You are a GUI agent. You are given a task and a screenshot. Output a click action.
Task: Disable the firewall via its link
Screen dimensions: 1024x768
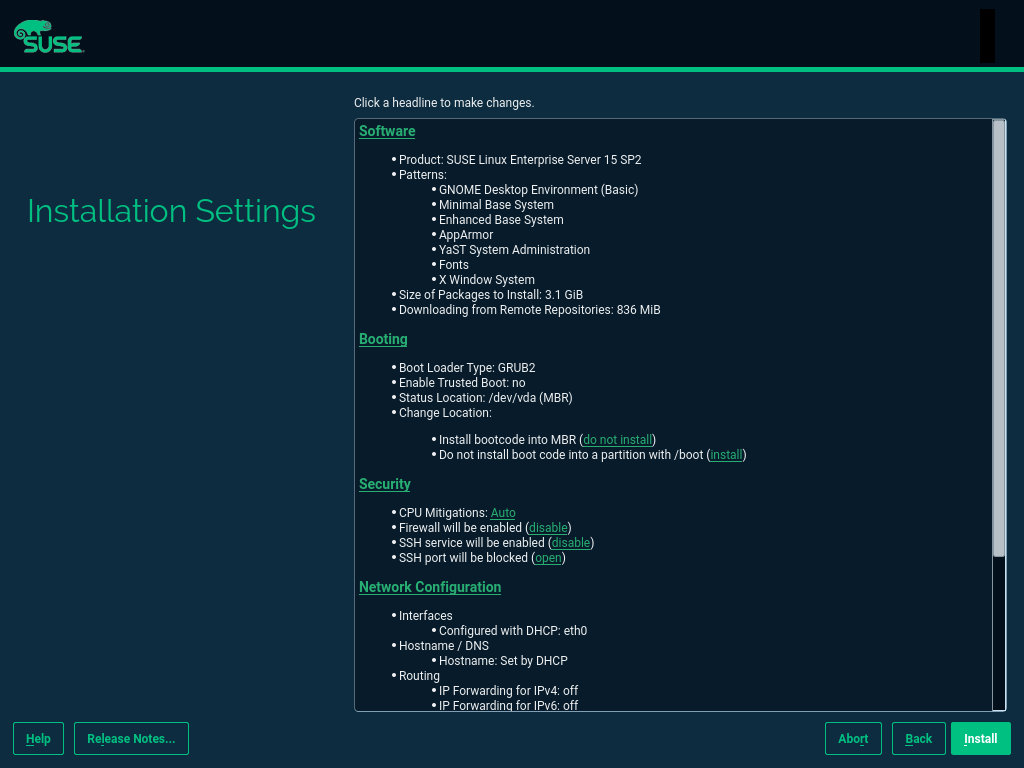pos(548,528)
